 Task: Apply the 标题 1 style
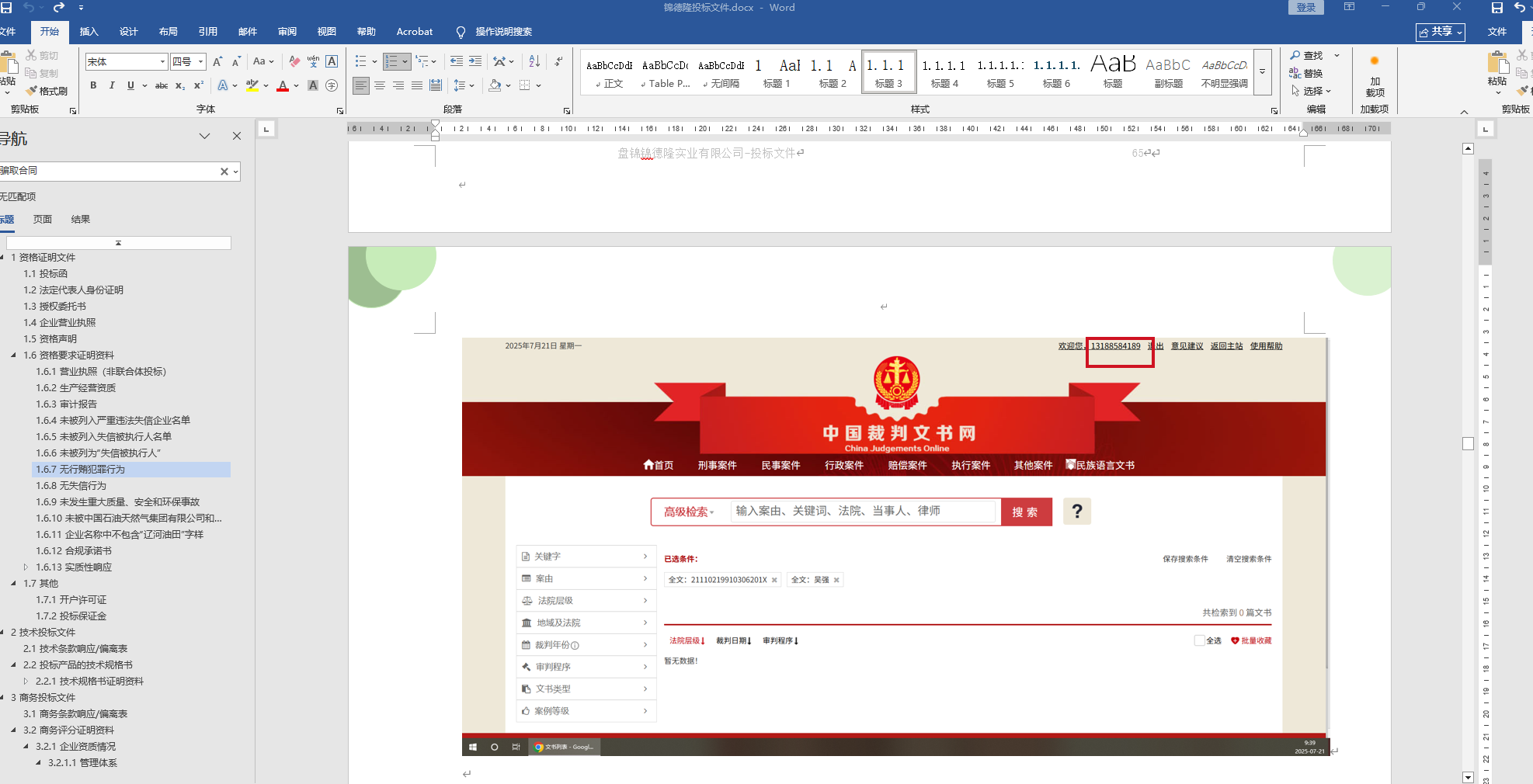point(777,71)
